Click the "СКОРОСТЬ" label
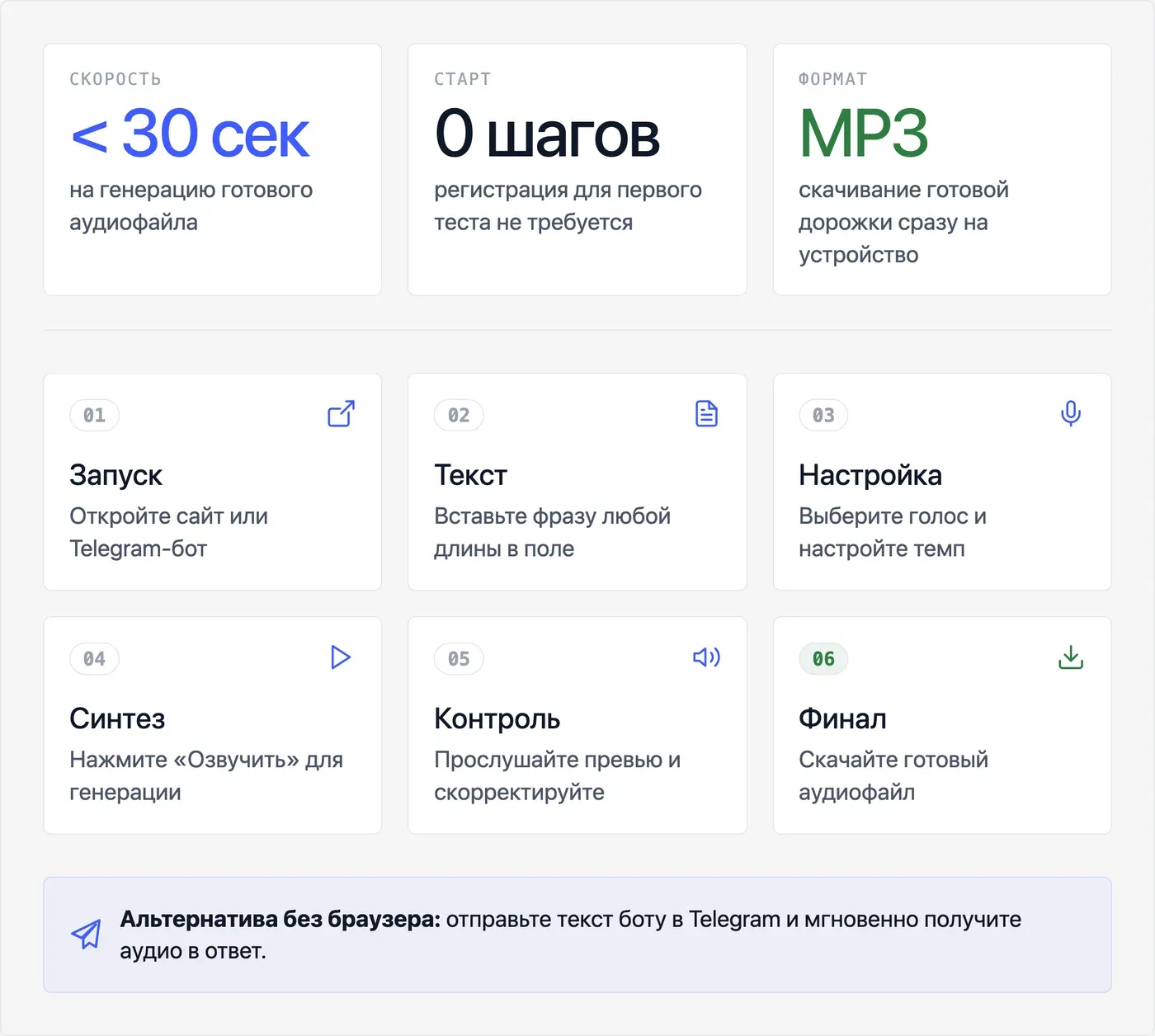 click(x=115, y=79)
